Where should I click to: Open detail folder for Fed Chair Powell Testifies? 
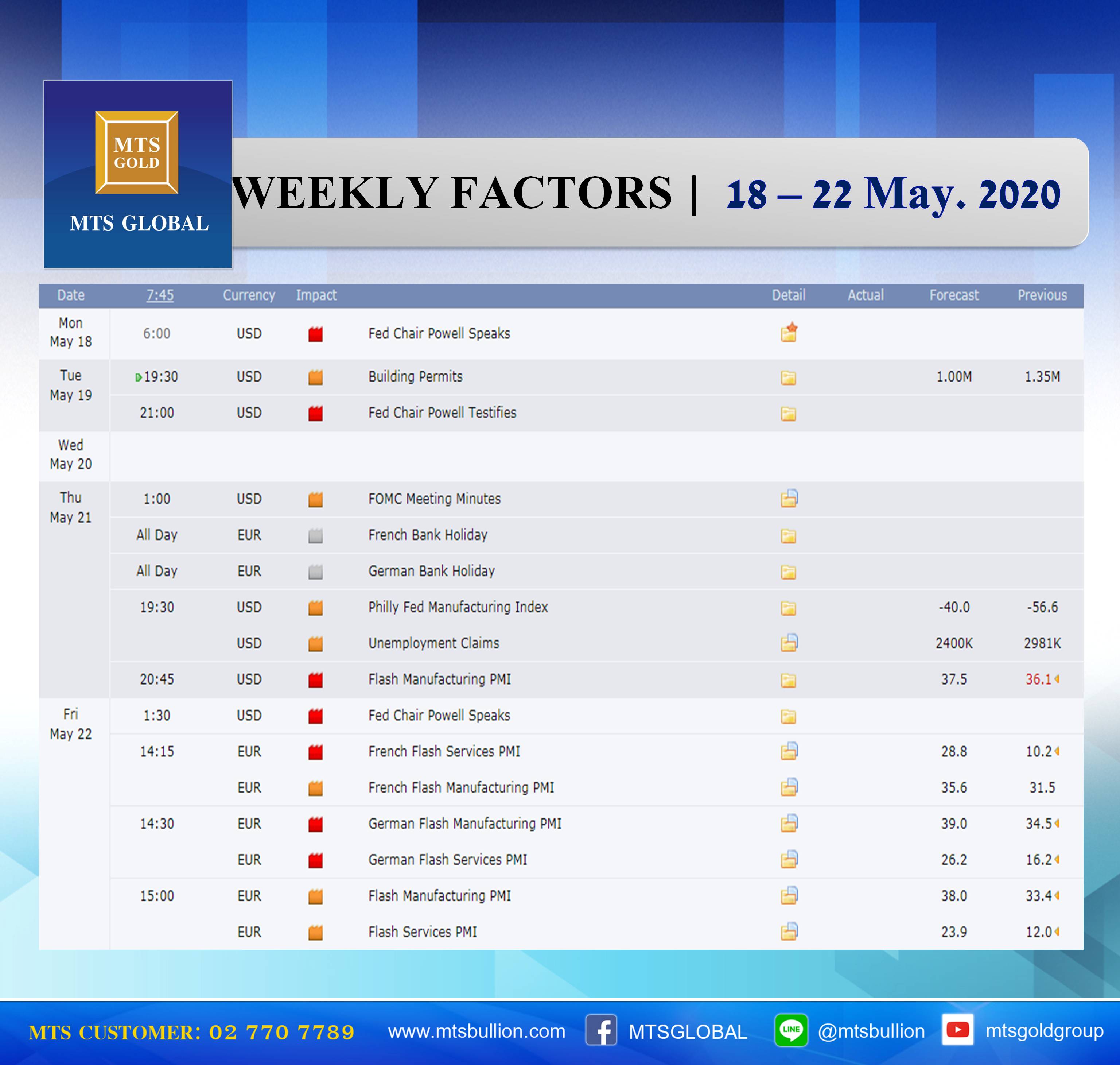click(x=789, y=413)
